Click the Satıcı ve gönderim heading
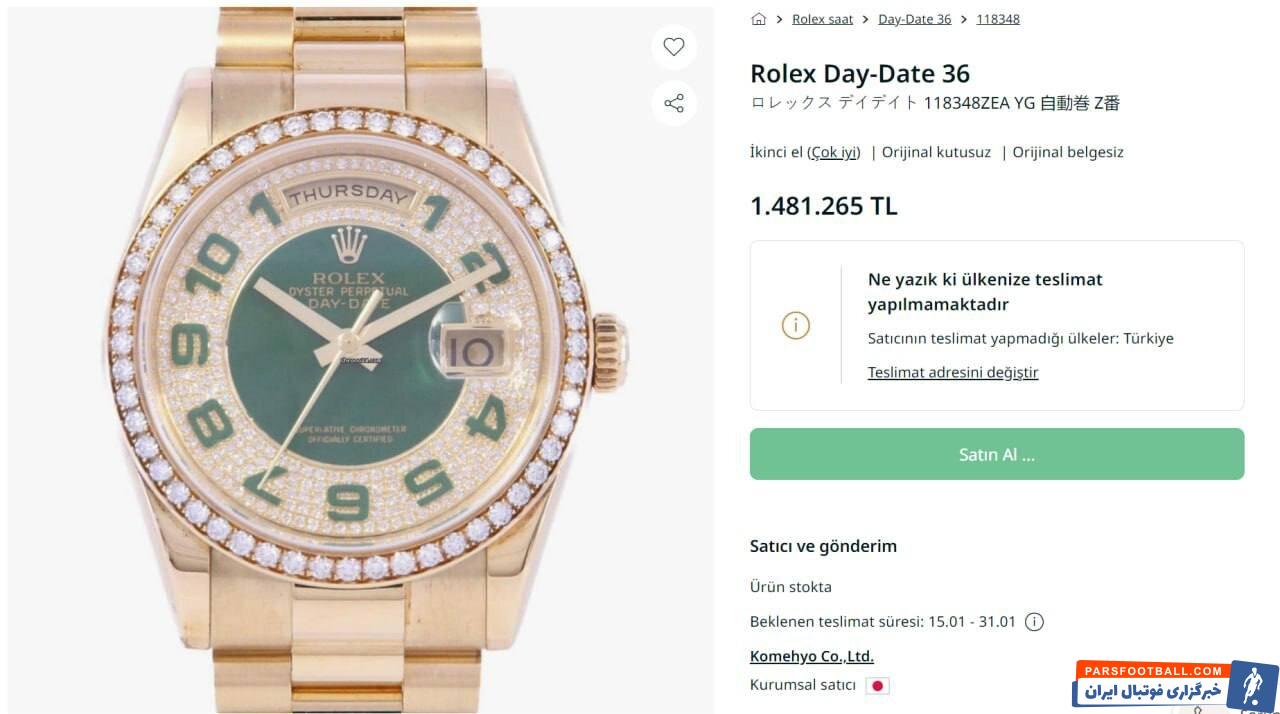This screenshot has height=714, width=1280. pyautogui.click(x=823, y=546)
